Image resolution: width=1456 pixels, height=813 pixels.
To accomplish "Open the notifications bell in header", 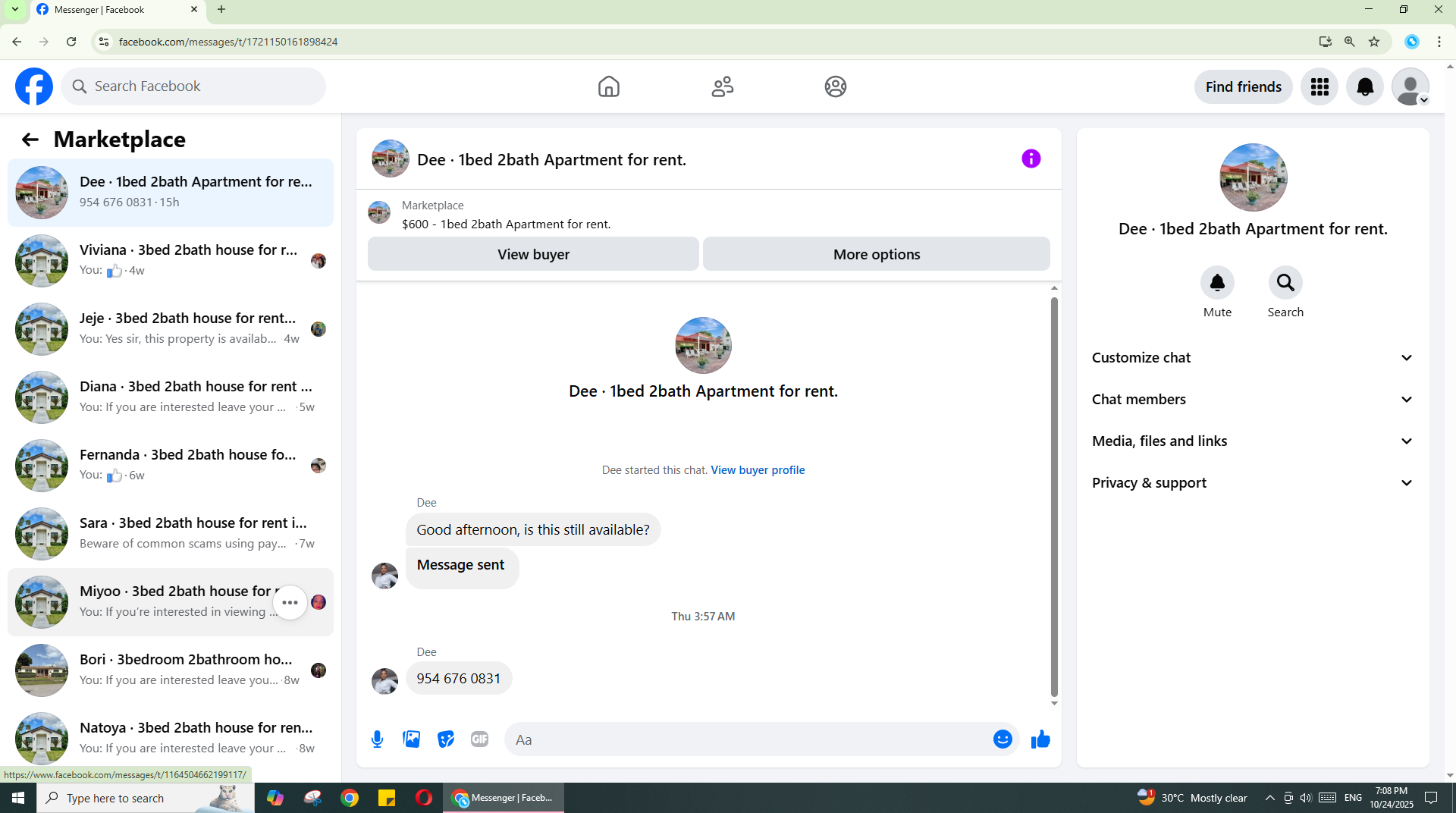I will [x=1365, y=87].
